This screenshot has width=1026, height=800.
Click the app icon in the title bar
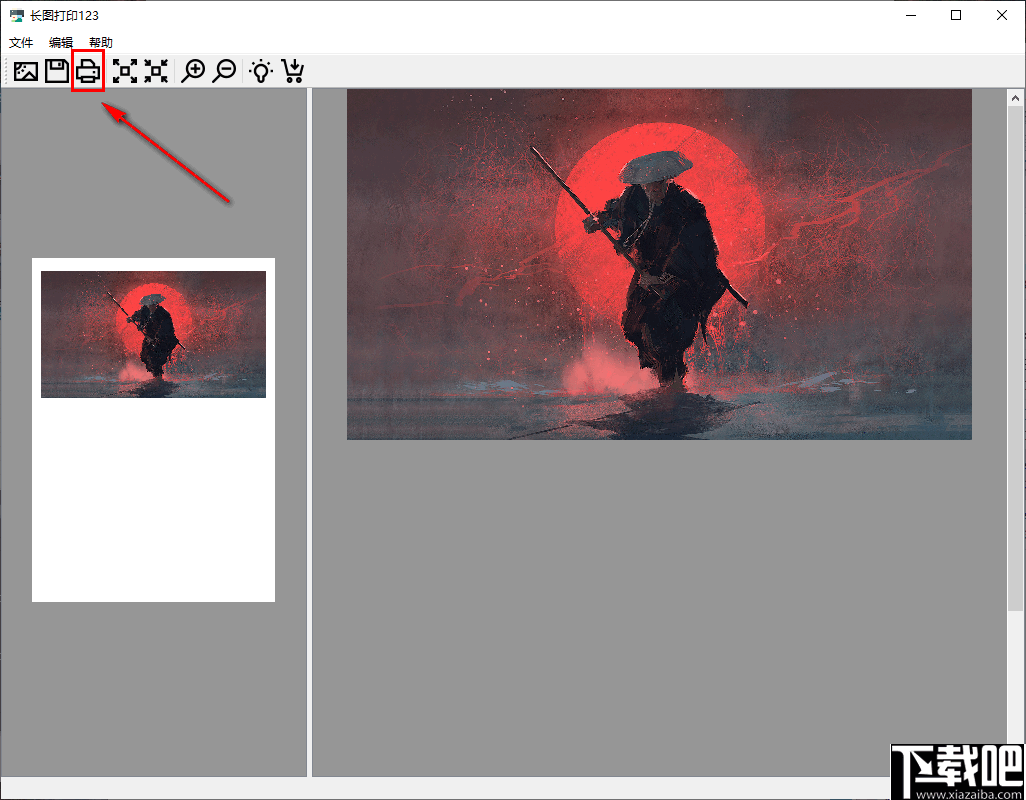tap(17, 15)
